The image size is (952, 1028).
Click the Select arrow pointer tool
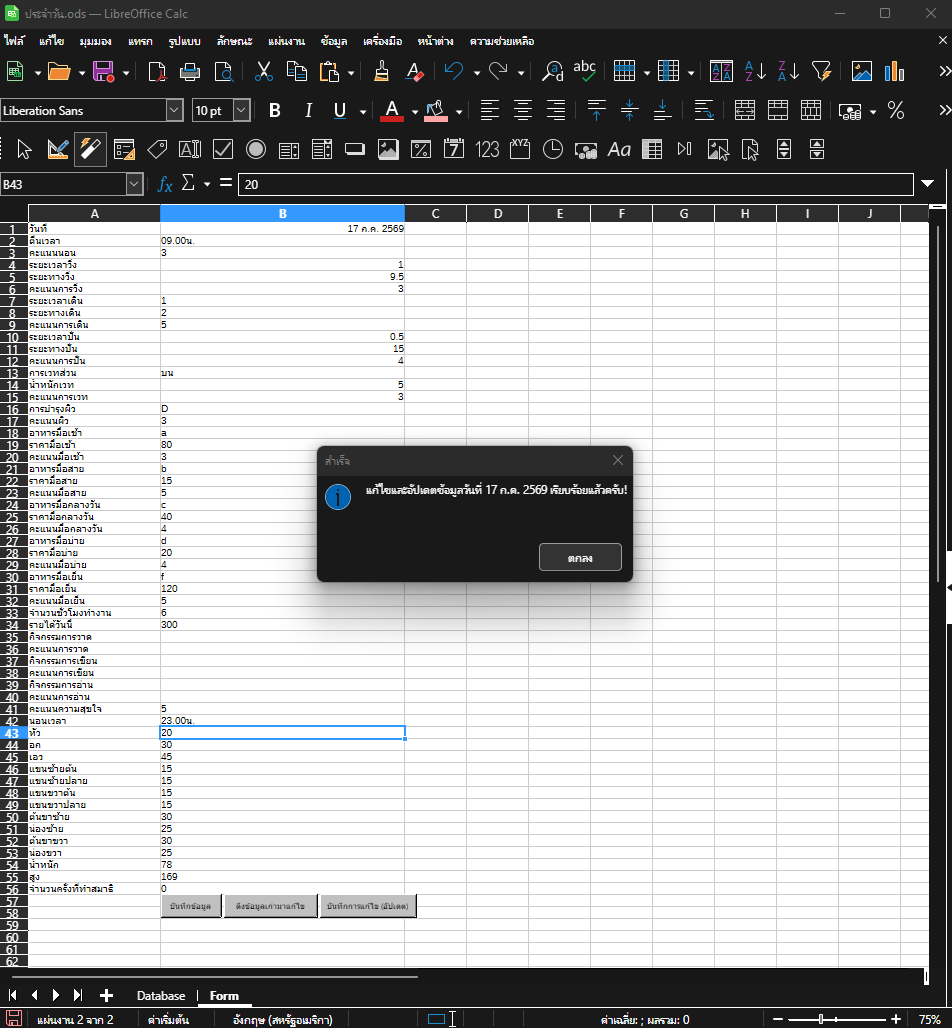point(24,150)
